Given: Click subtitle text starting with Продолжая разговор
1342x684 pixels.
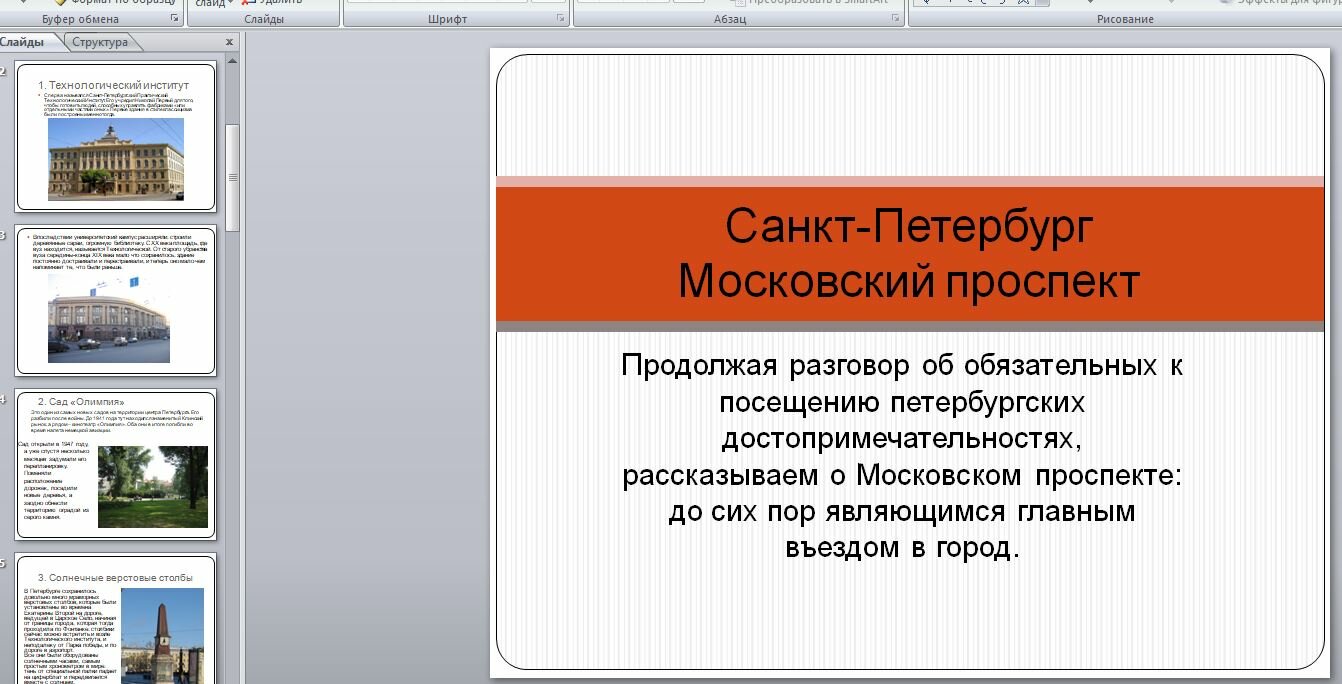Looking at the screenshot, I should [902, 456].
